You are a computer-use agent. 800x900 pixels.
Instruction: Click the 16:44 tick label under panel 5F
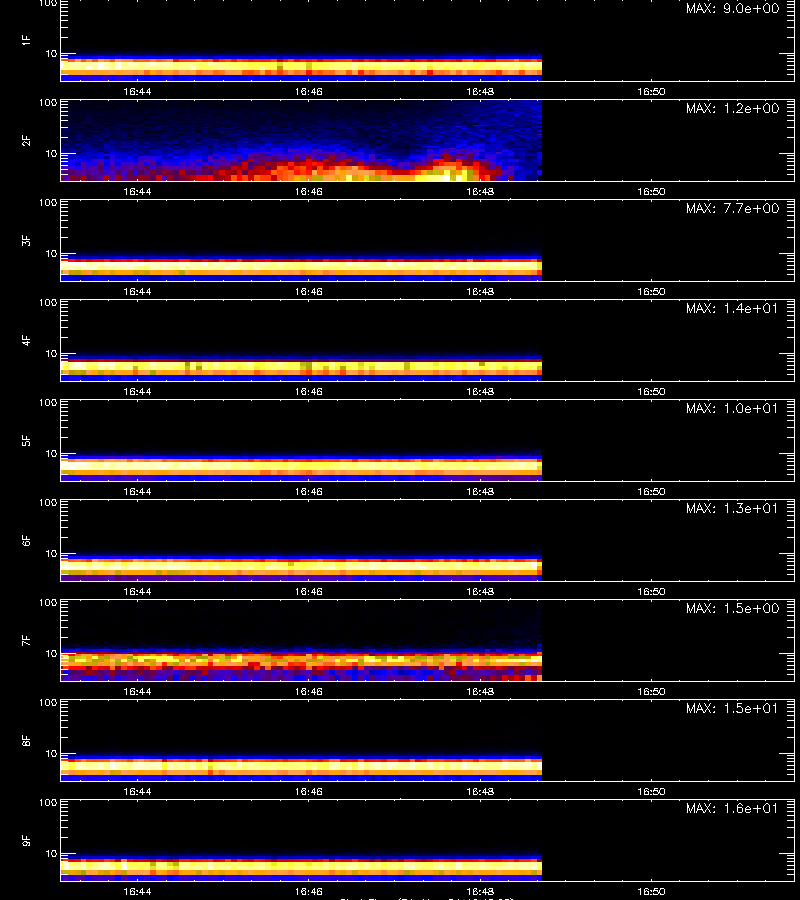click(137, 491)
